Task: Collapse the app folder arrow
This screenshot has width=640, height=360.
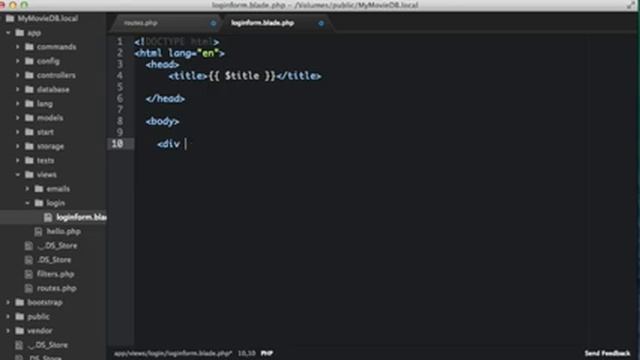Action: tap(8, 33)
